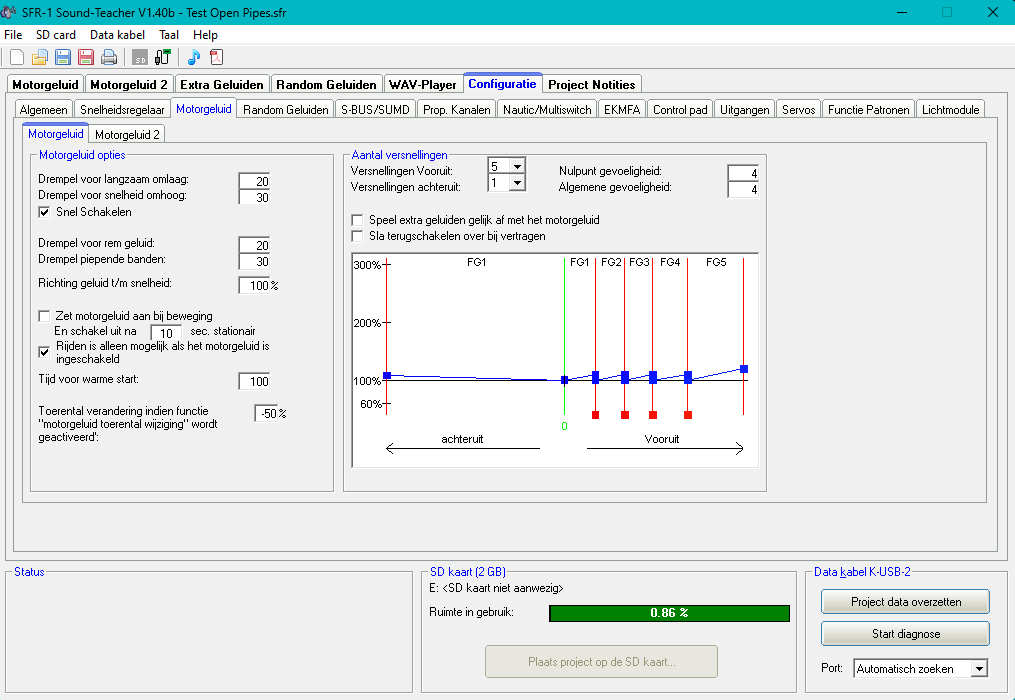Open the Help menu
1015x700 pixels.
205,35
